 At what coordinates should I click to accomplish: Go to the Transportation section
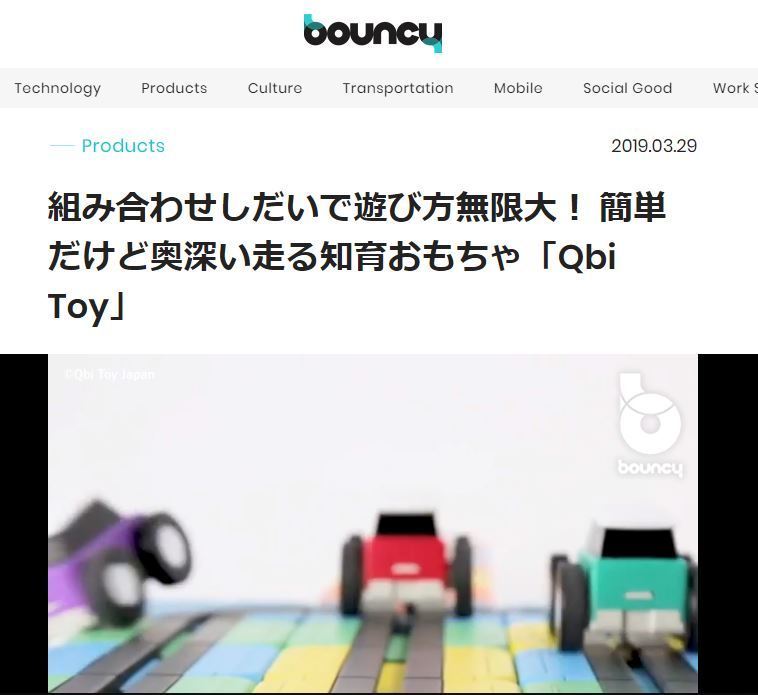[x=398, y=88]
